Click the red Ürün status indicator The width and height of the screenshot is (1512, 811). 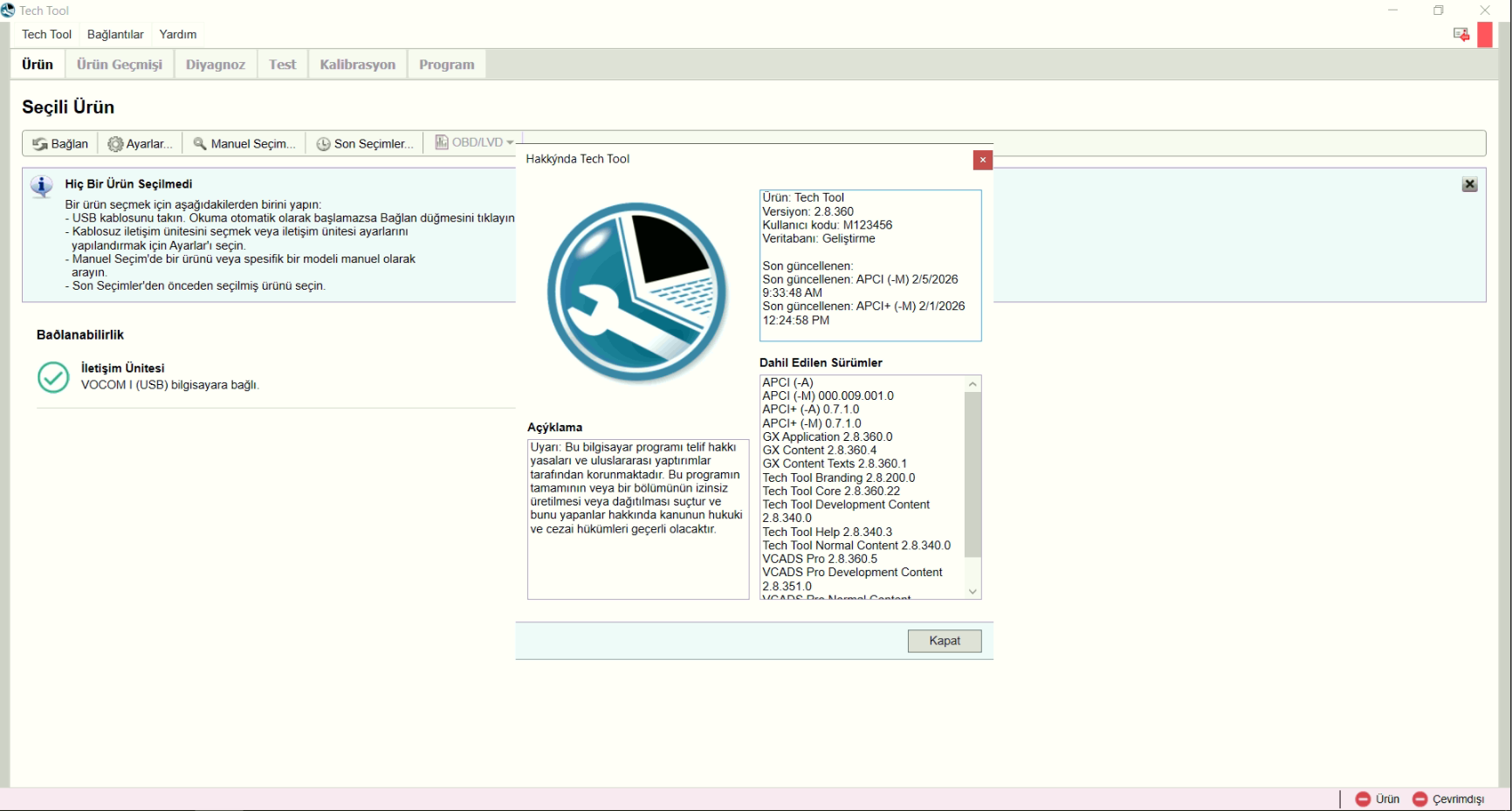point(1363,799)
